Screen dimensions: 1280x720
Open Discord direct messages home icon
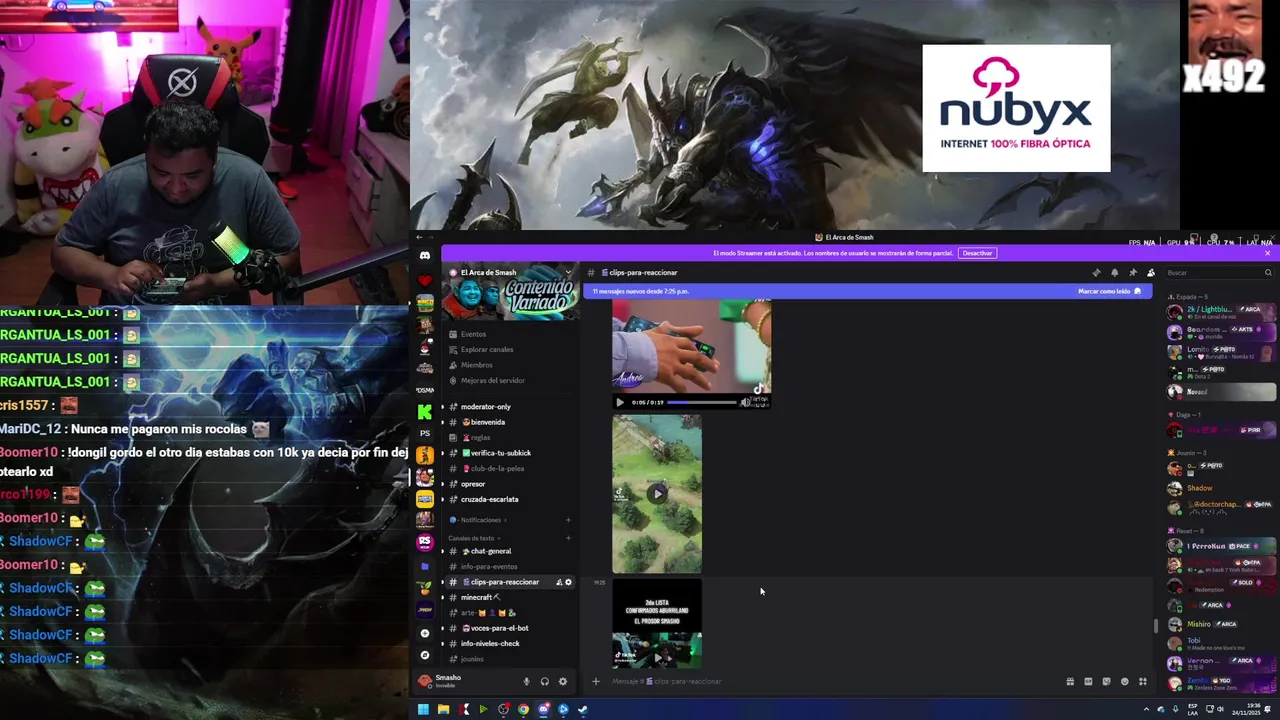pos(425,256)
